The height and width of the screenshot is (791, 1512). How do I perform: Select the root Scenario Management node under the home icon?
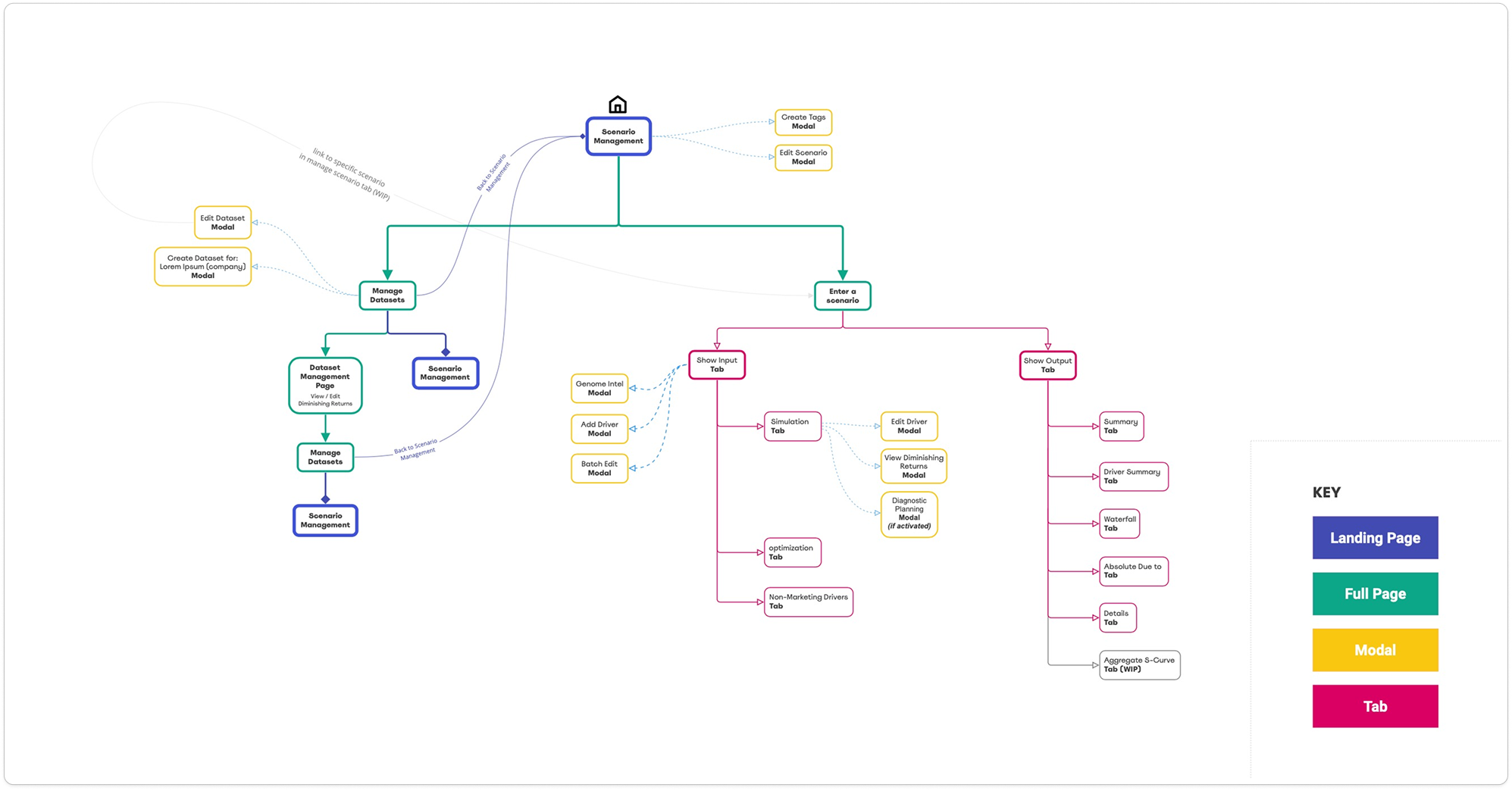pos(618,136)
